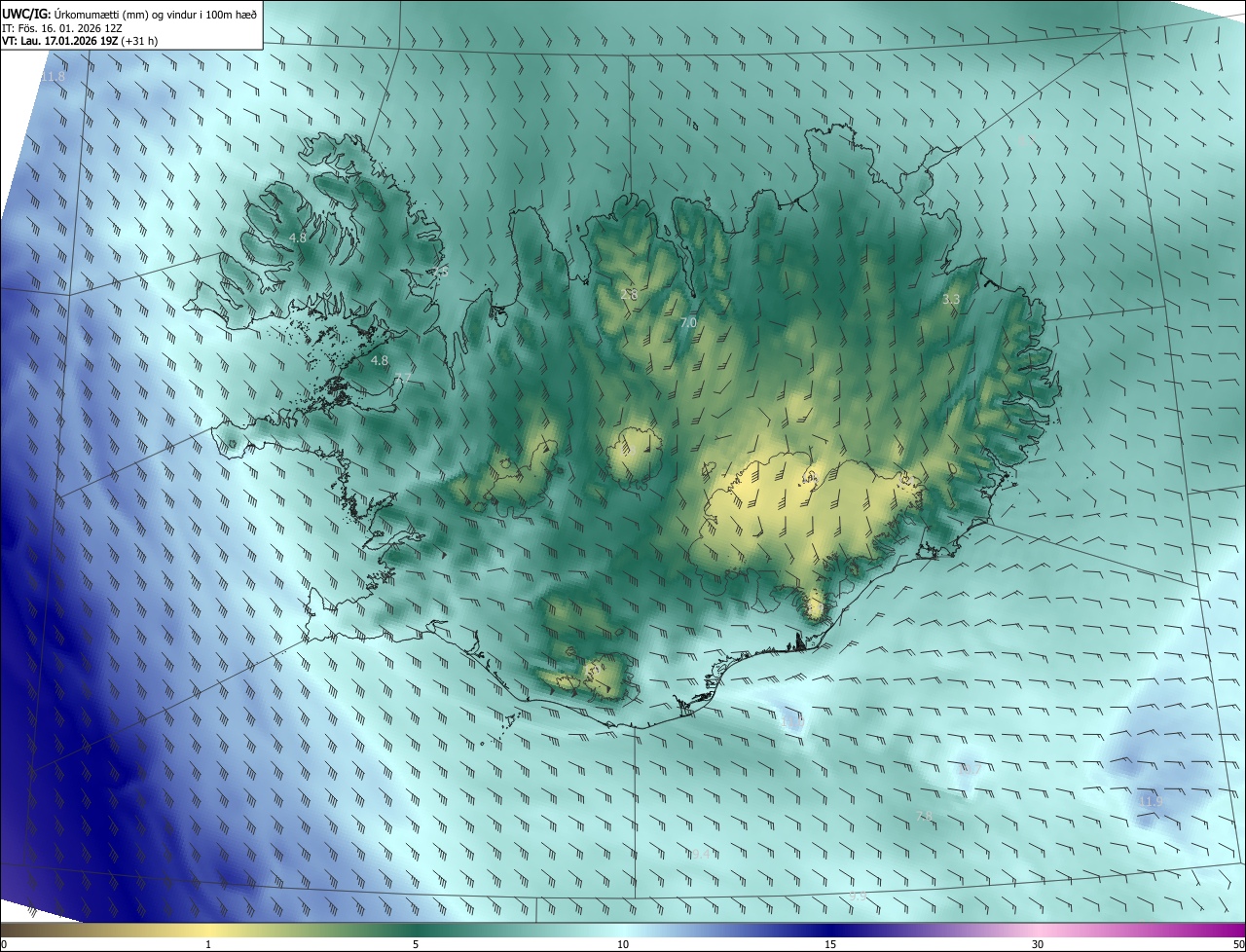Click the 10 tick on the color scale

623,945
